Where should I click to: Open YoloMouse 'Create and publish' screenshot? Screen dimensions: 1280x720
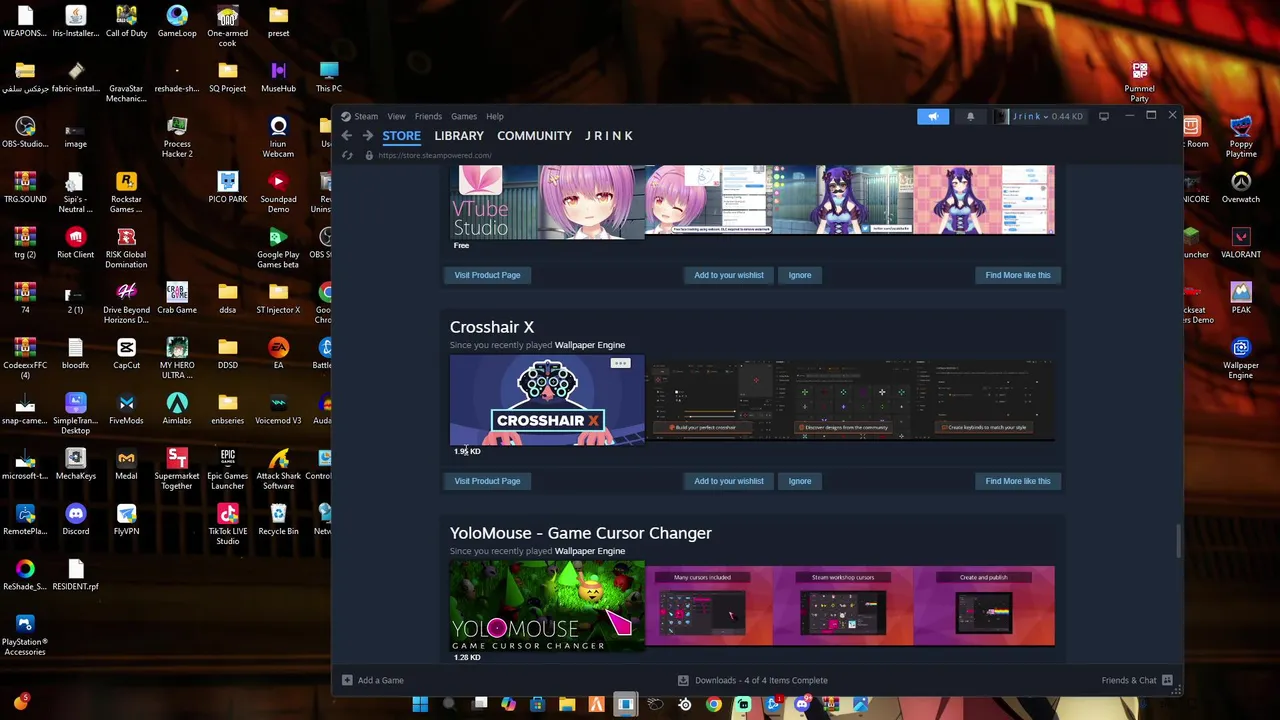point(984,606)
